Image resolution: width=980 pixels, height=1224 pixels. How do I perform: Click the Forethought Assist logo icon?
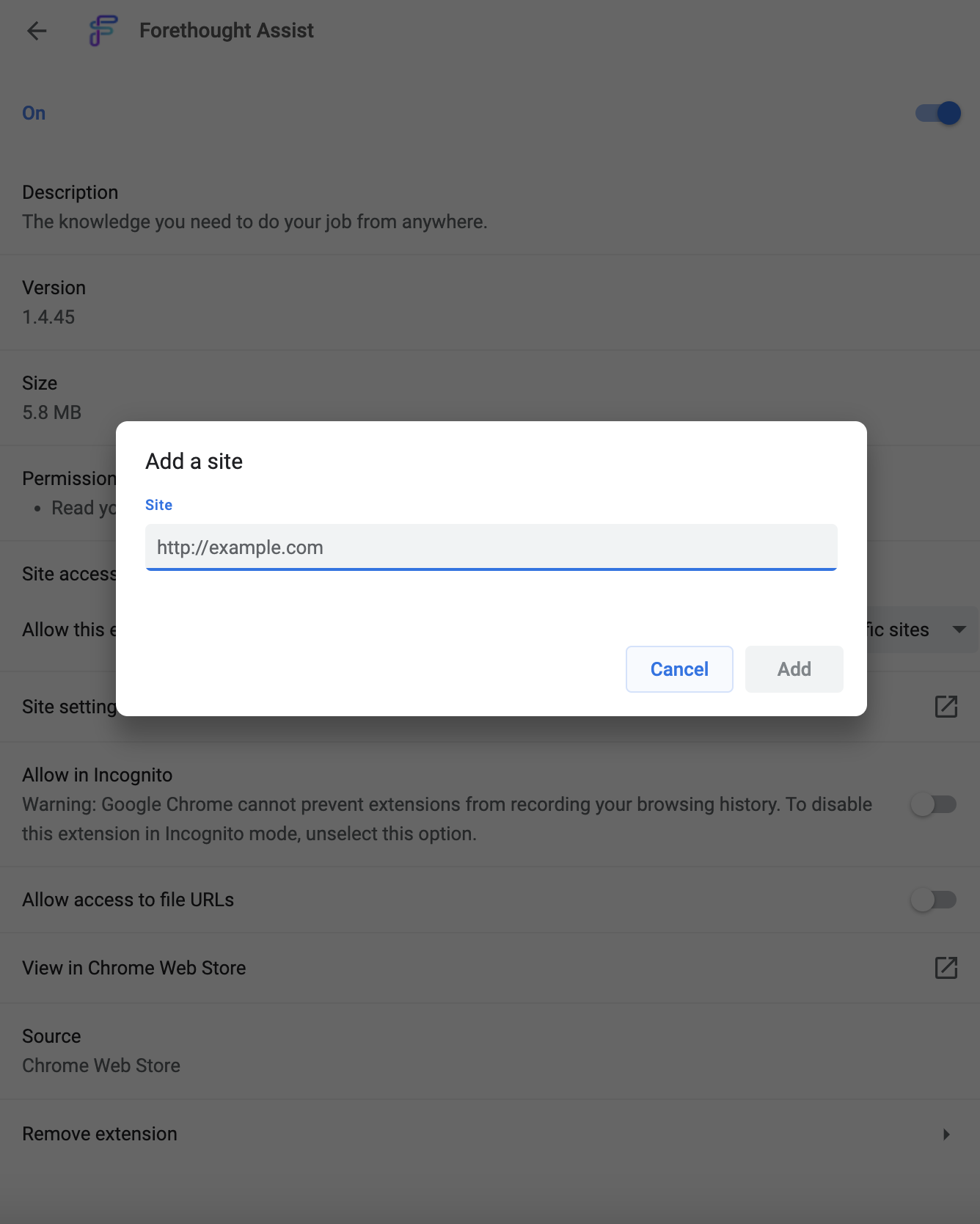point(103,31)
